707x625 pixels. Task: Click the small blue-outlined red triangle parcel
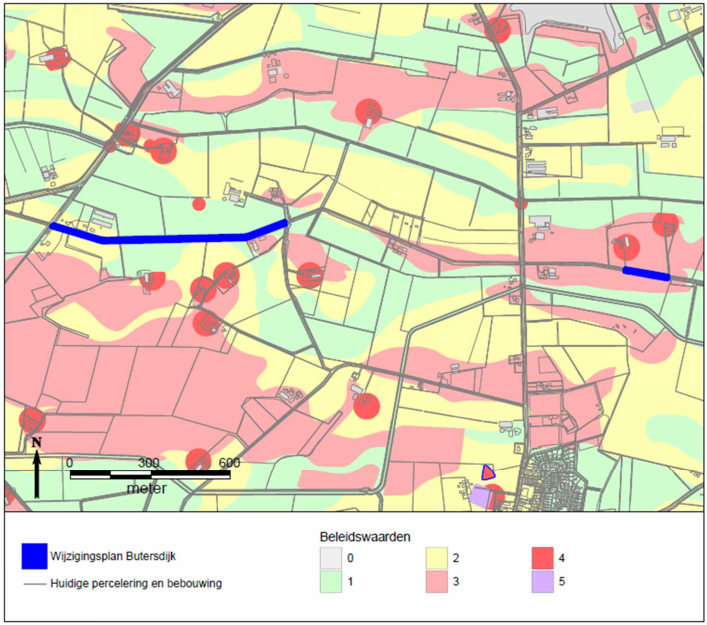pyautogui.click(x=487, y=473)
